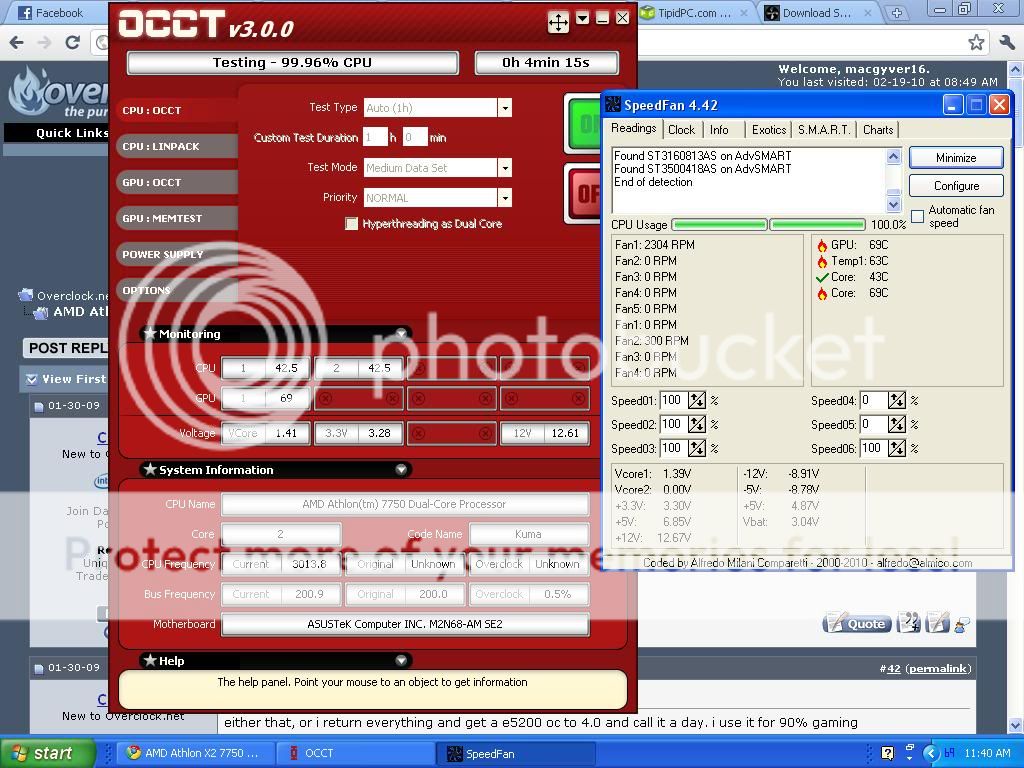Switch to the Clock tab in SpeedFan
This screenshot has height=768, width=1024.
(x=681, y=129)
